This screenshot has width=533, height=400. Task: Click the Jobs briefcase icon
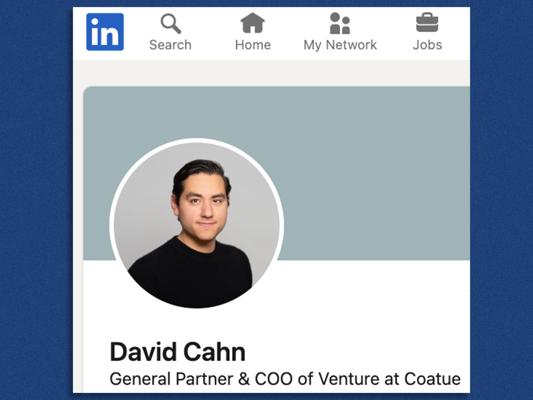(x=427, y=22)
